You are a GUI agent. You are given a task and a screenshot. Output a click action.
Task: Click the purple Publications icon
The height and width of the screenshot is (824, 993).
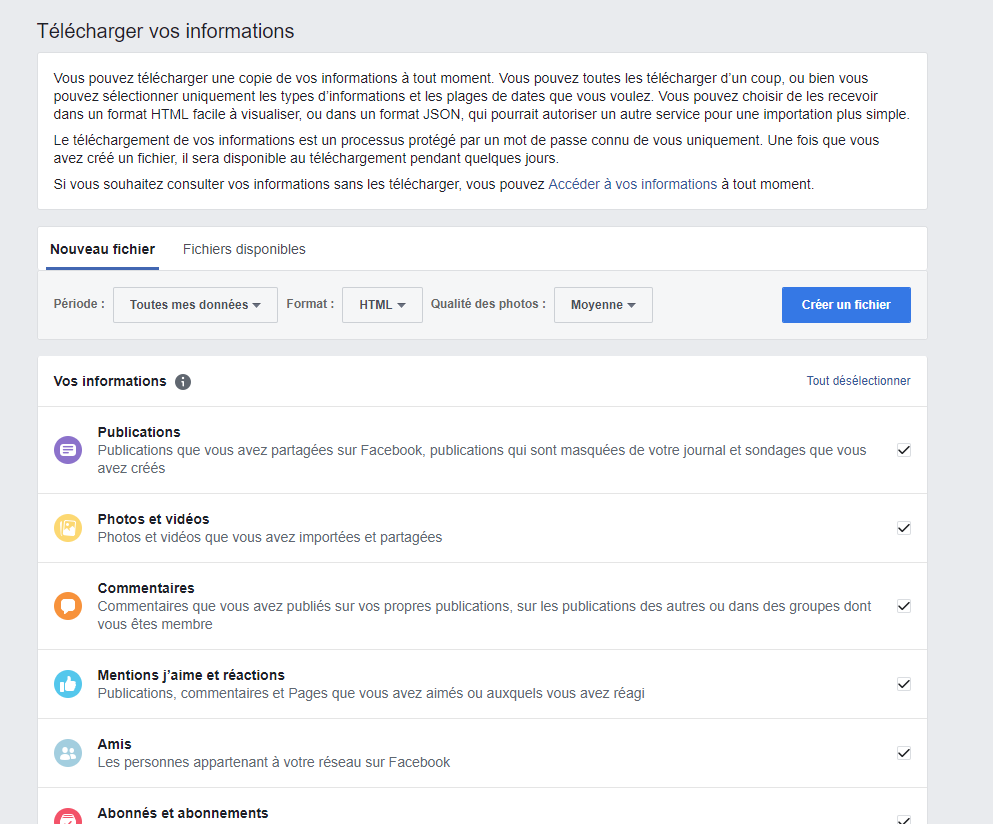68,450
